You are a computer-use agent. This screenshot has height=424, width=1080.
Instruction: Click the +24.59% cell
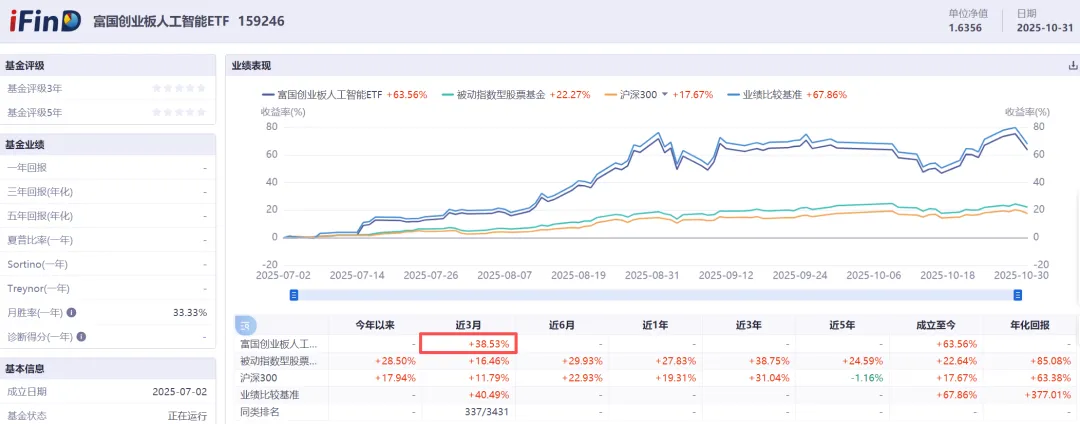(x=862, y=361)
